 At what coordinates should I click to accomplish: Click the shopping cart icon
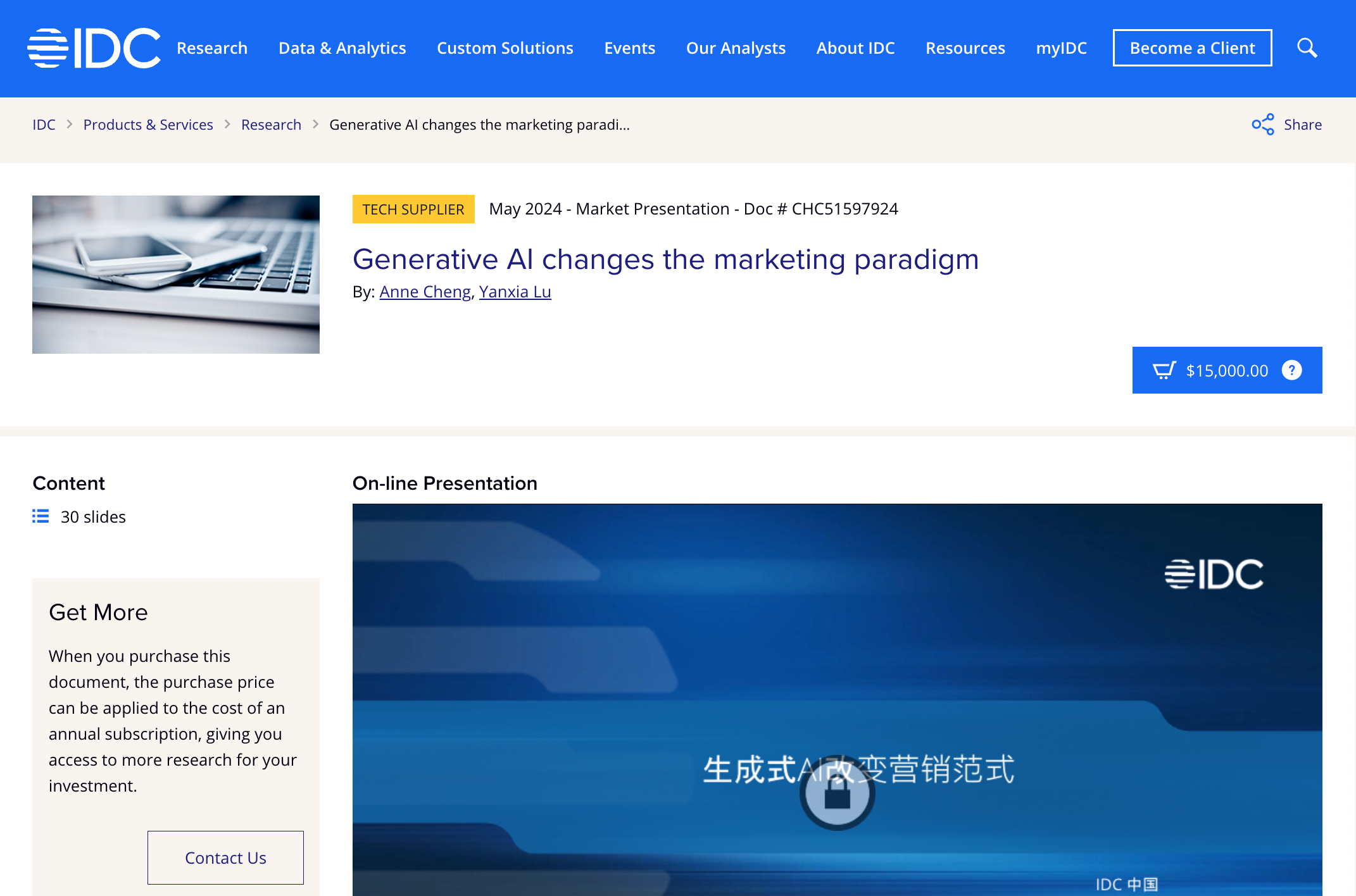tap(1164, 370)
